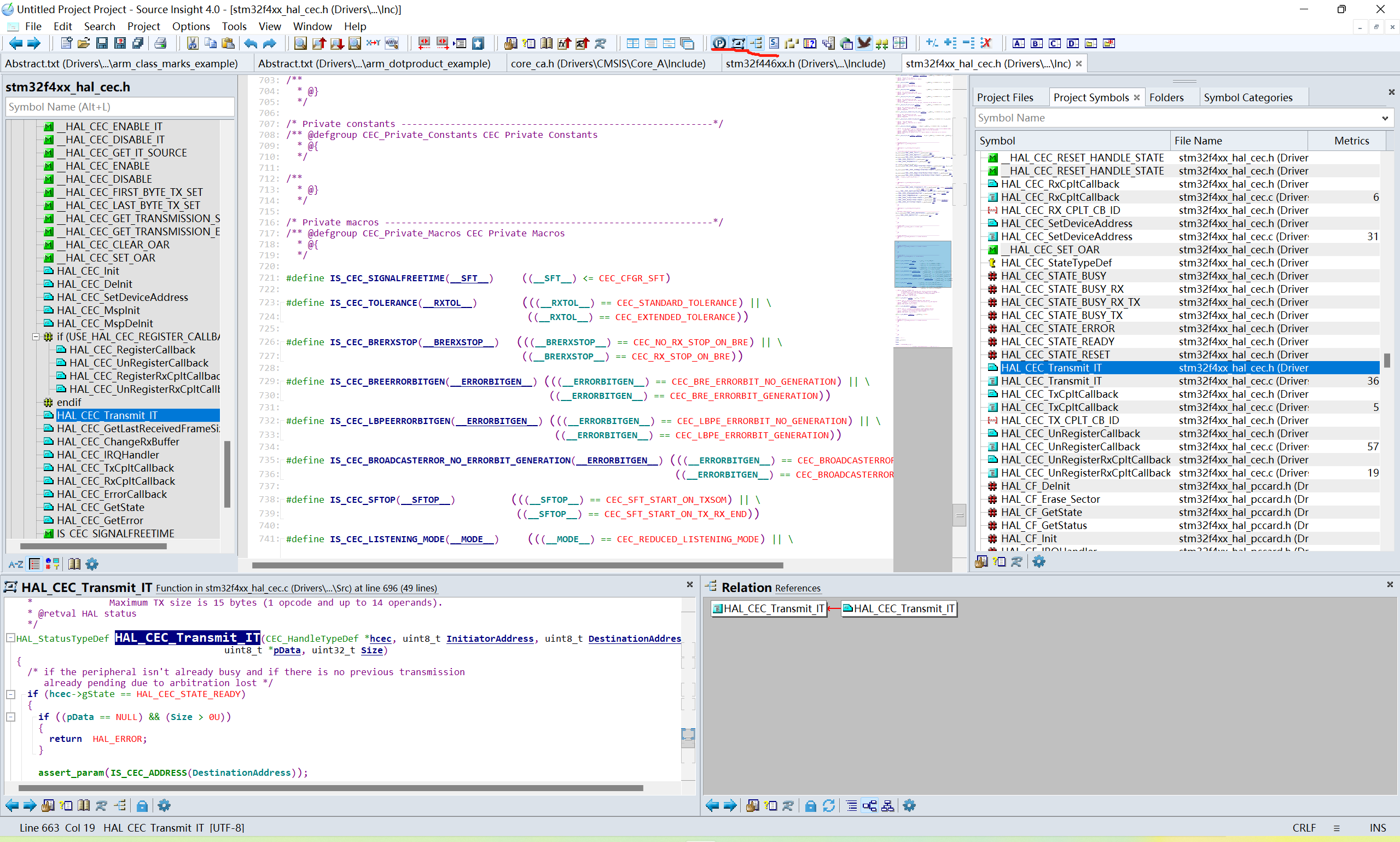Image resolution: width=1400 pixels, height=842 pixels.
Task: Cut selection with the scissors icon
Action: [192, 43]
